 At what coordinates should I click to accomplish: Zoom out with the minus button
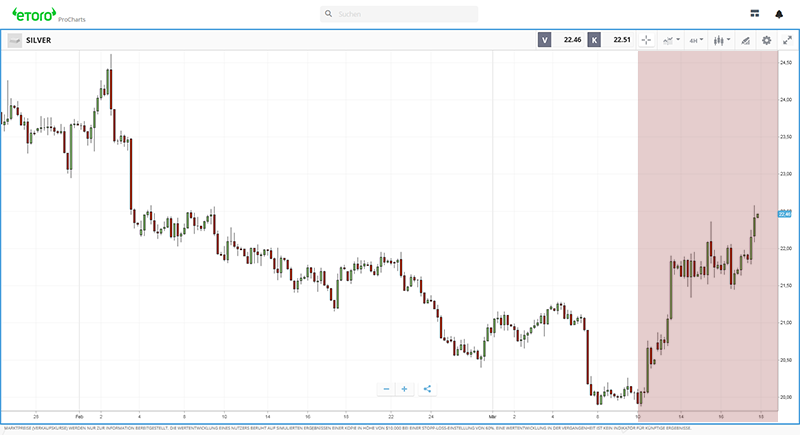pos(386,389)
